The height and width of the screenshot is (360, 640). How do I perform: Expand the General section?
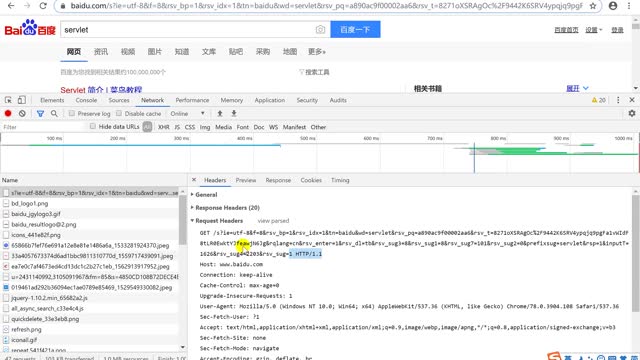(x=206, y=195)
